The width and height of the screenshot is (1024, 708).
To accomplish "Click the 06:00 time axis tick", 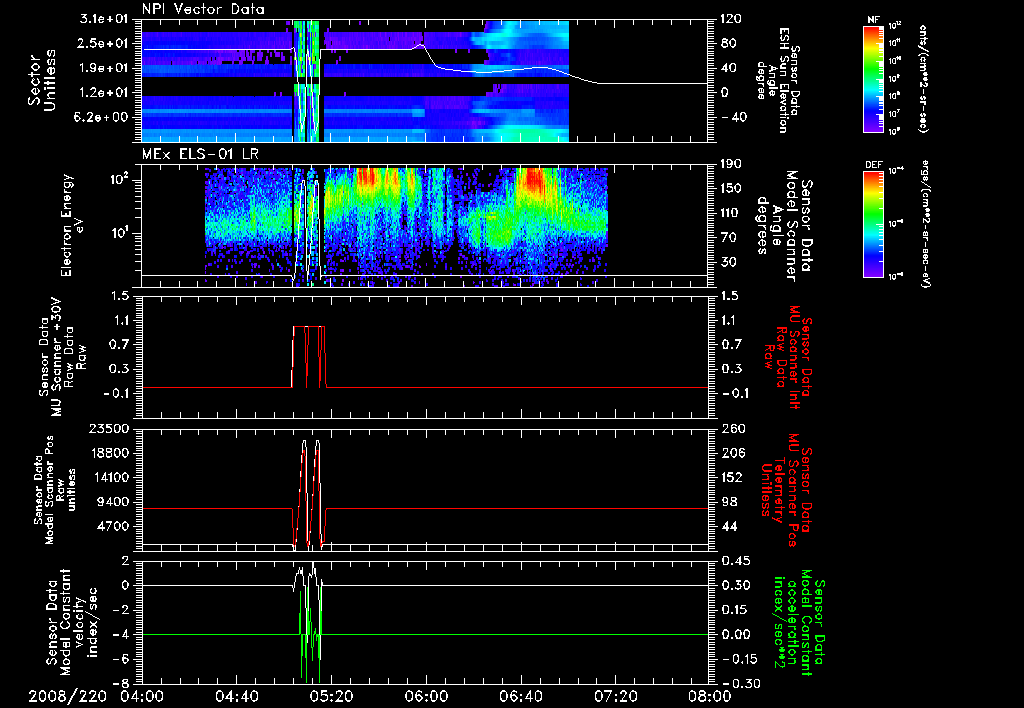I will pos(426,696).
